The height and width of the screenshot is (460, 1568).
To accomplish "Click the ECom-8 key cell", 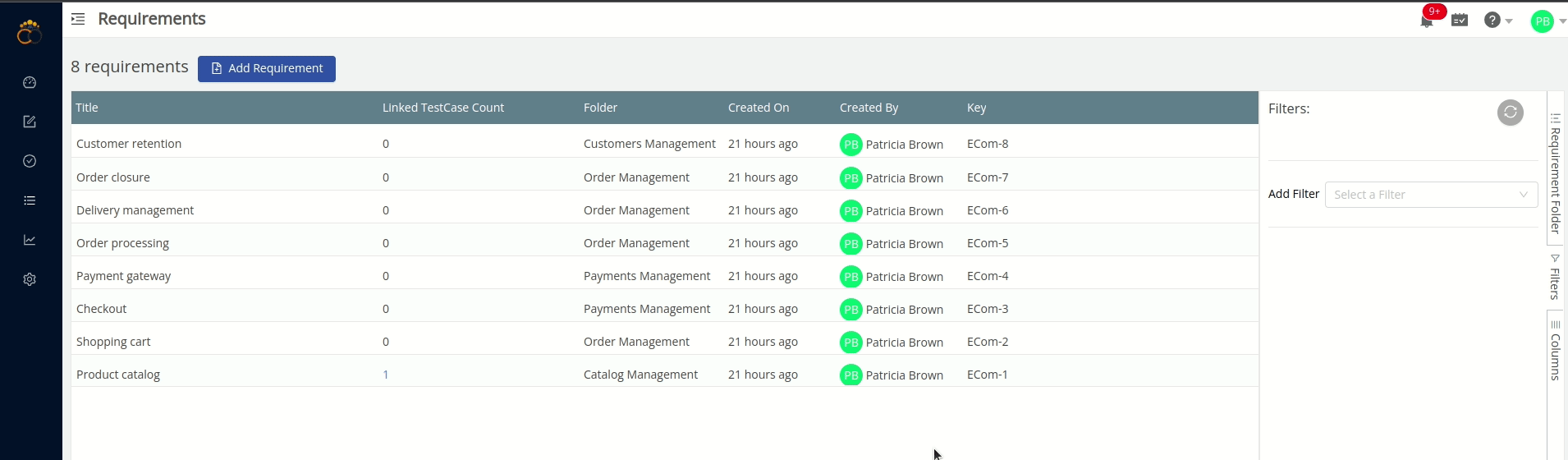I will click(988, 144).
